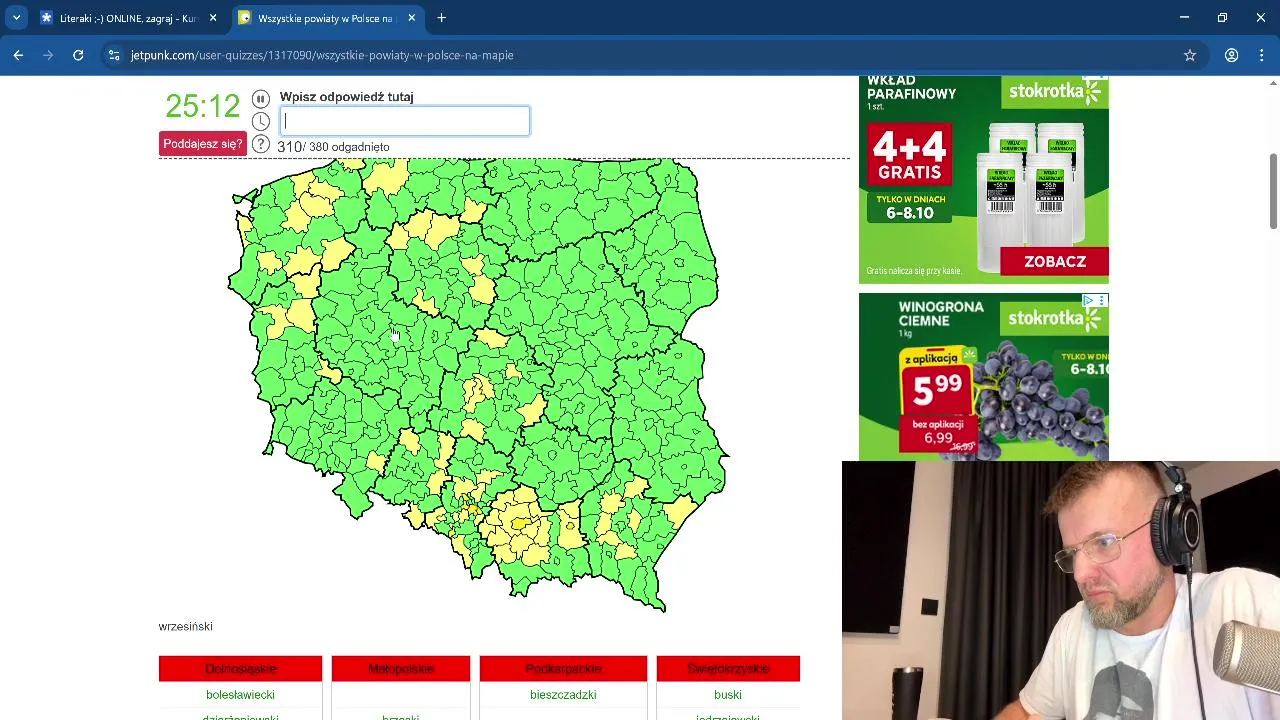Click the 'wrzesiński' last-answer text

pos(185,627)
